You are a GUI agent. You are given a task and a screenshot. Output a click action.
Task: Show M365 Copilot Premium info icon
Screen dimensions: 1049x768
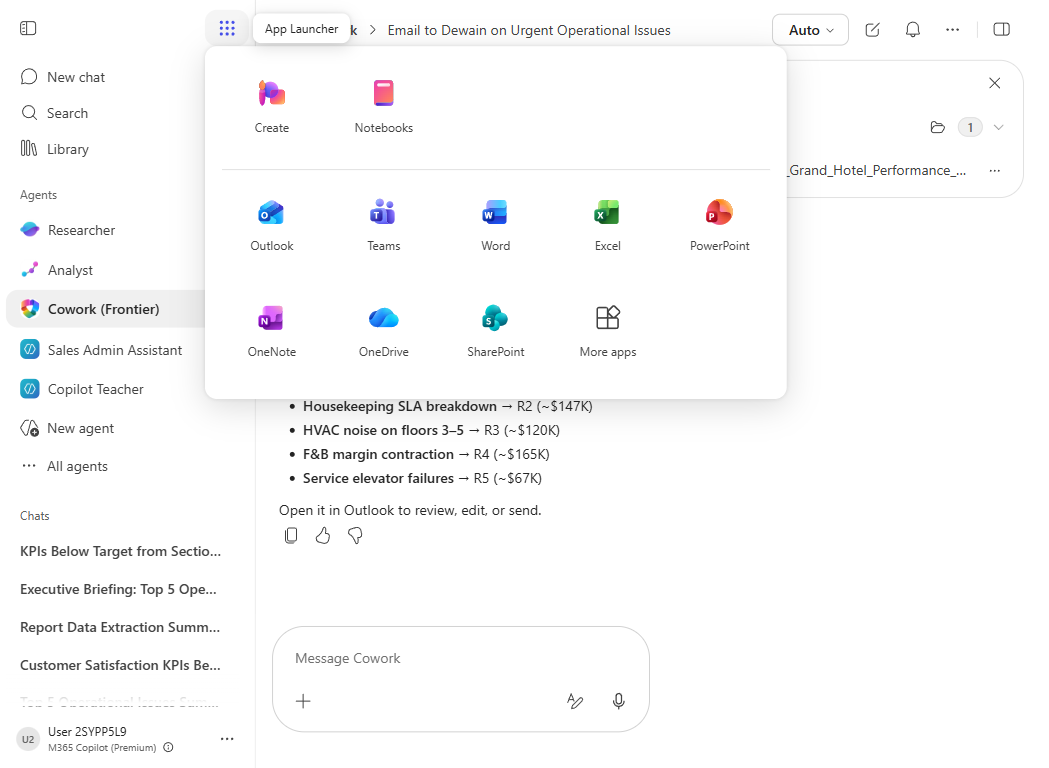(x=169, y=748)
